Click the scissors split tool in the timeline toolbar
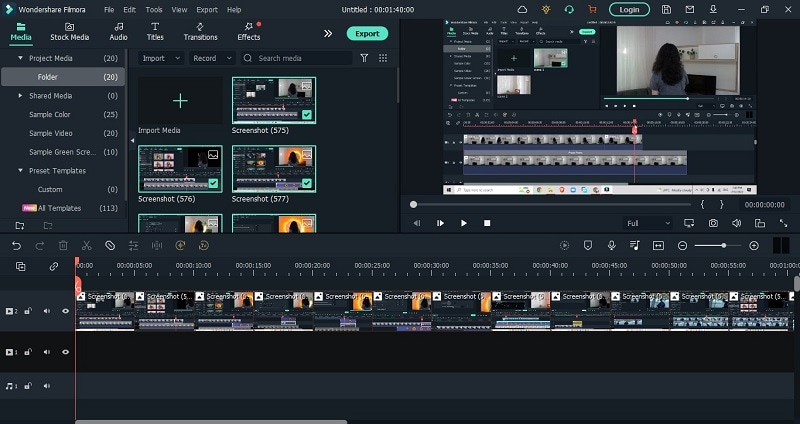800x424 pixels. pyautogui.click(x=86, y=245)
